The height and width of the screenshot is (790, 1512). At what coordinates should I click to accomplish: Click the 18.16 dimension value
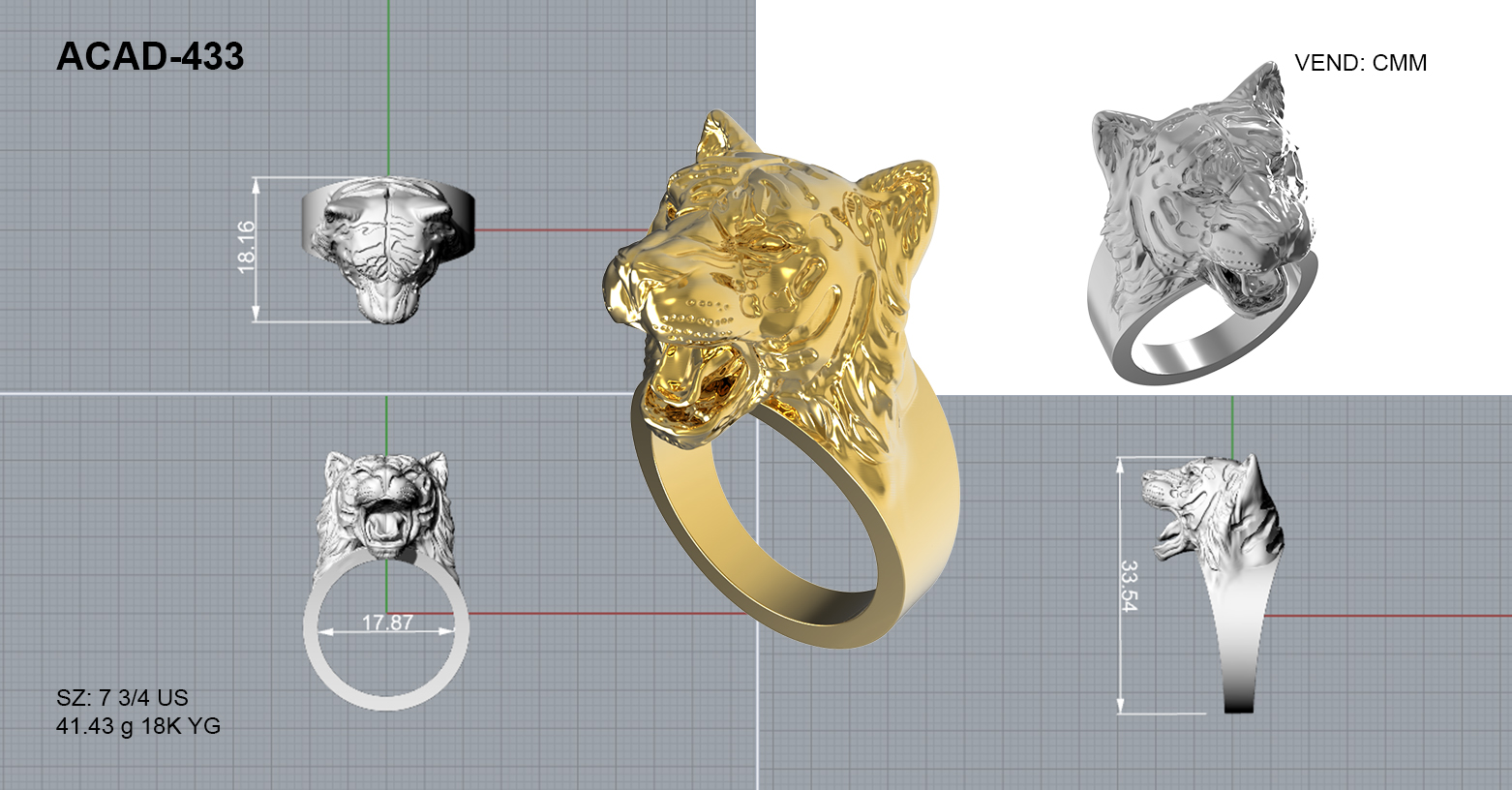246,246
